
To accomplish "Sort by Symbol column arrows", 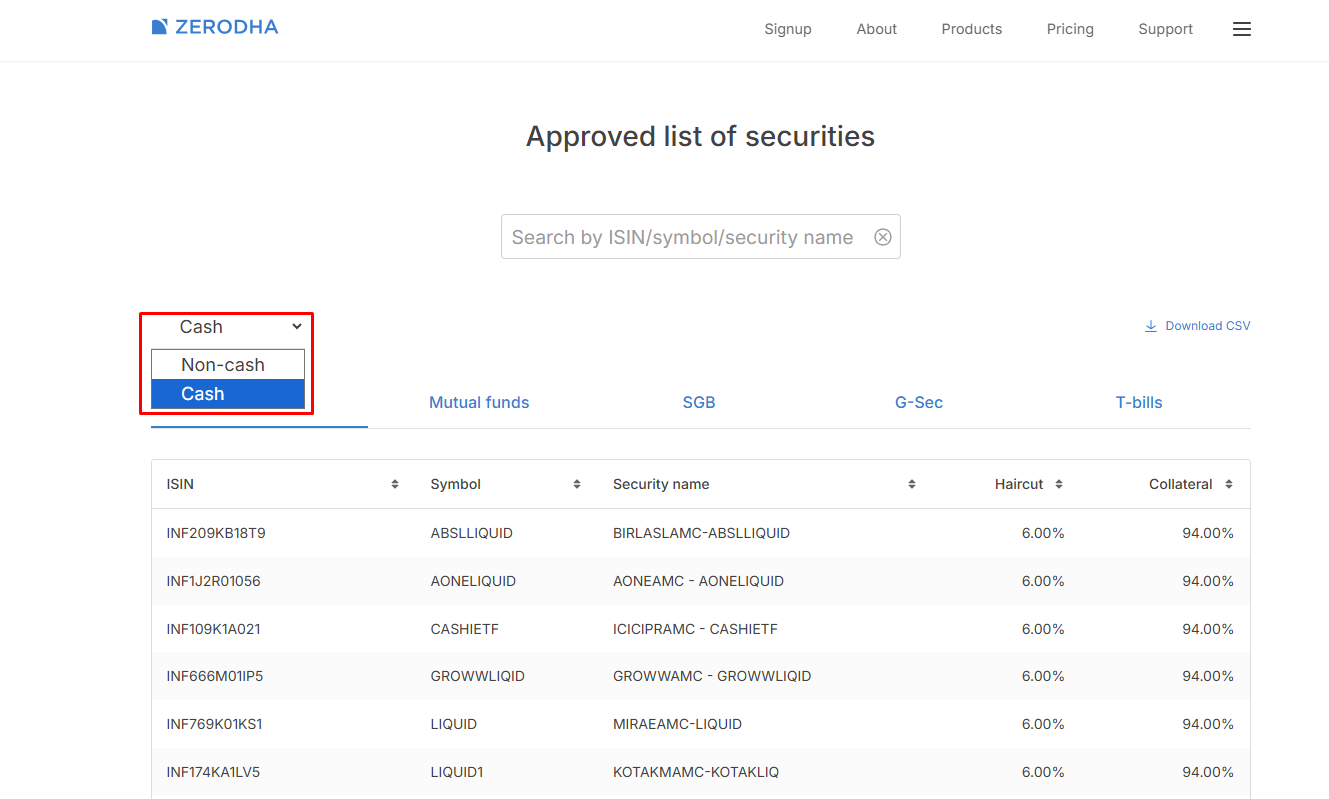I will (577, 484).
